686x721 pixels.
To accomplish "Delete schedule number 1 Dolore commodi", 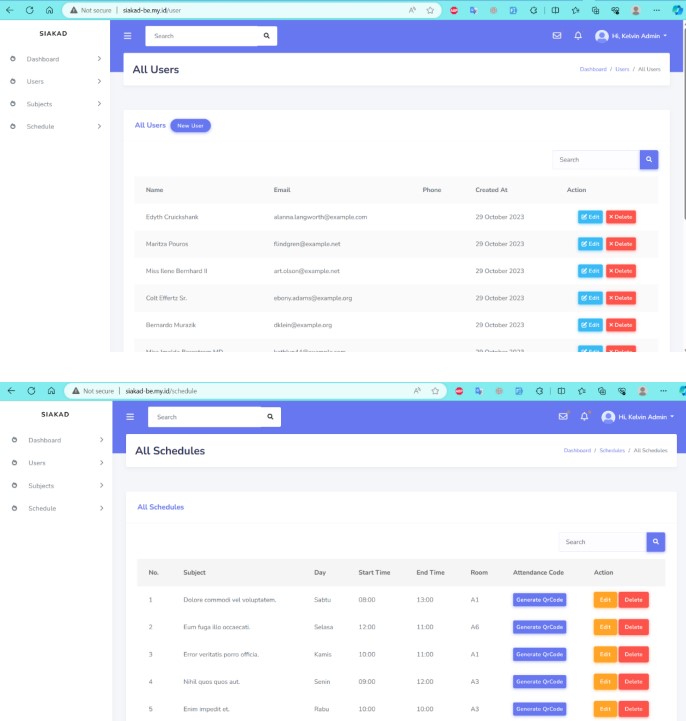I will 633,600.
